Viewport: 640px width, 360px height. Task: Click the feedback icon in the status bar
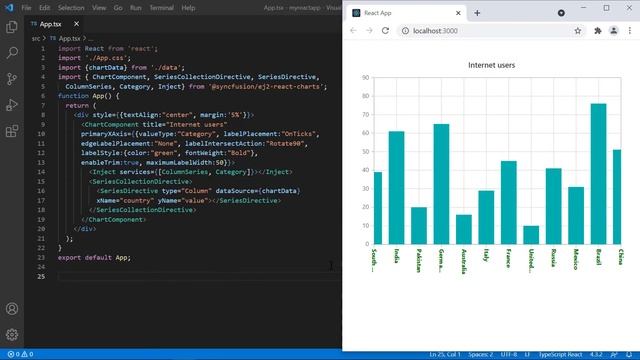614,354
